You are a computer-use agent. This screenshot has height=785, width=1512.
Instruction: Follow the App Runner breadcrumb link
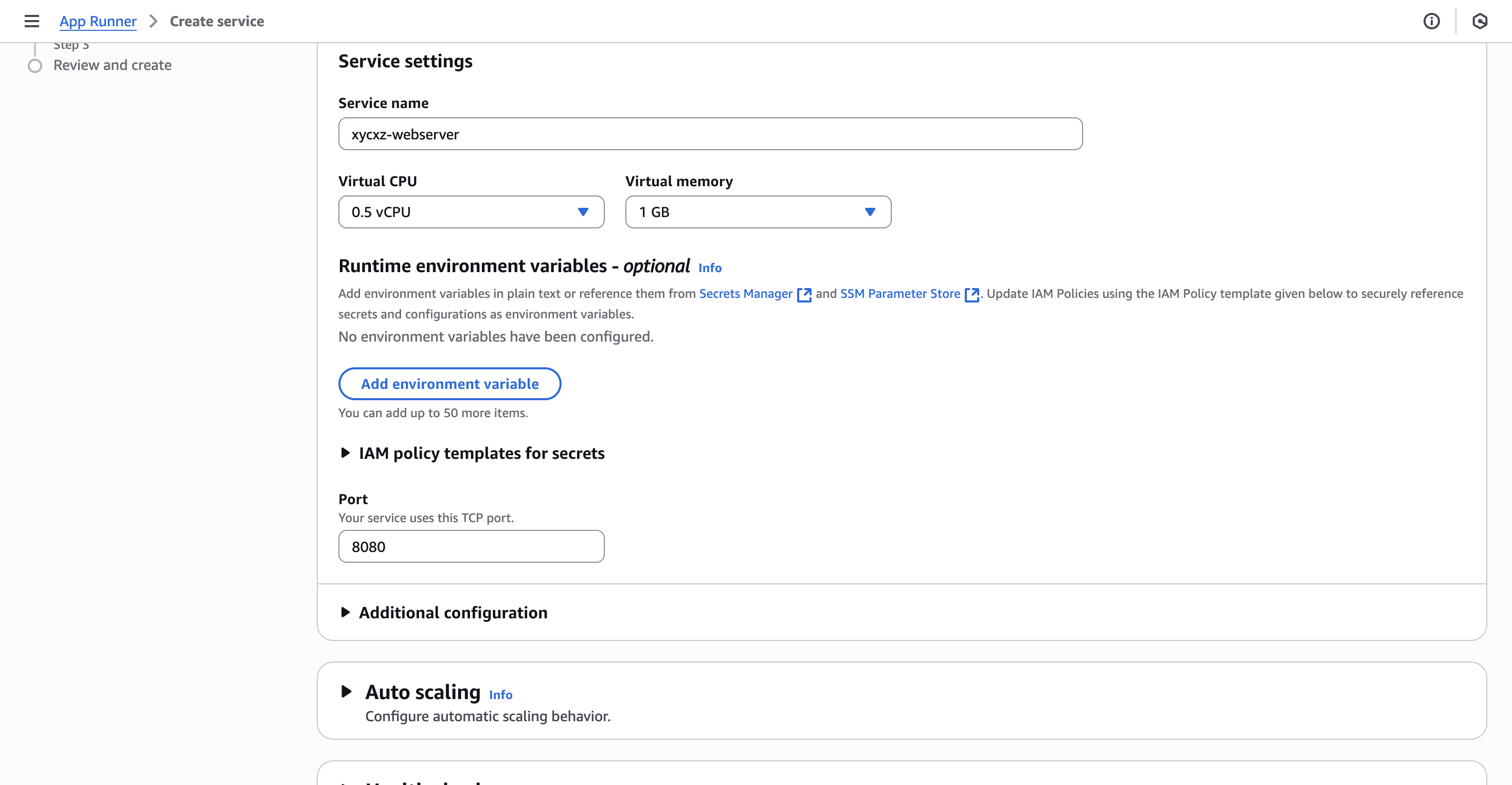(97, 21)
